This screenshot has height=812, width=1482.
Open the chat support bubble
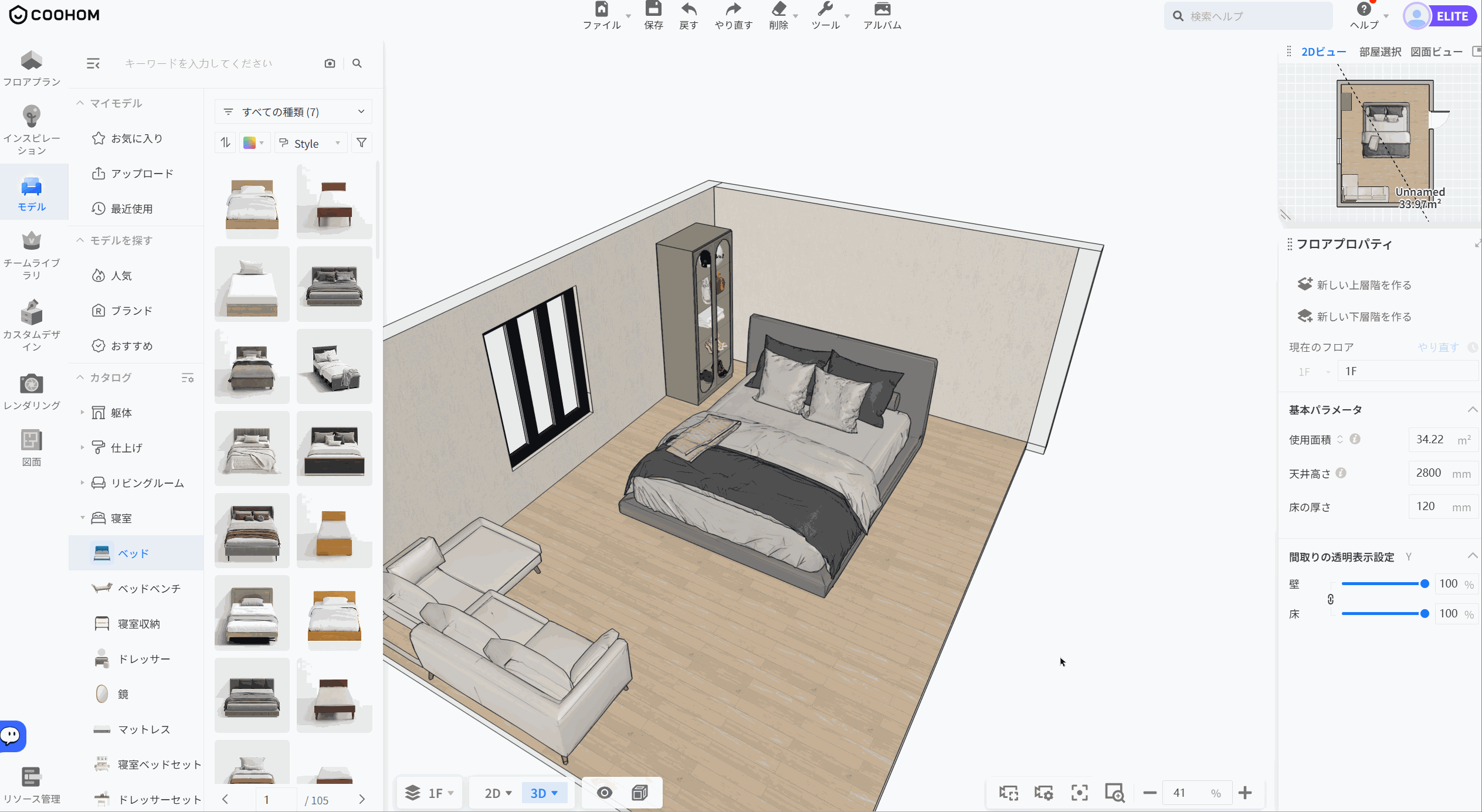pyautogui.click(x=12, y=736)
